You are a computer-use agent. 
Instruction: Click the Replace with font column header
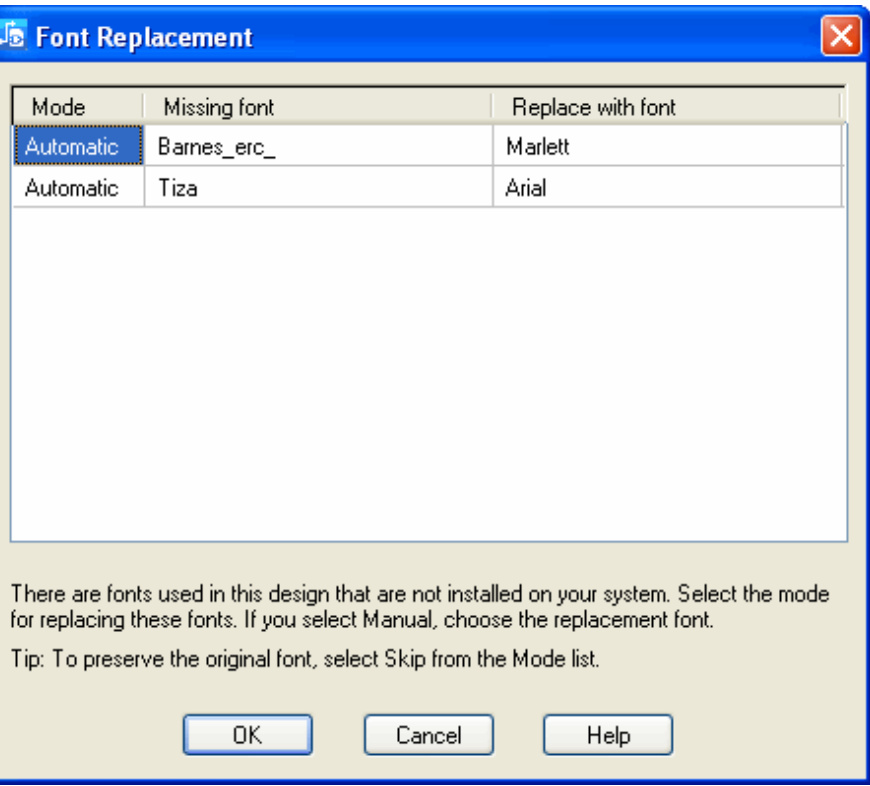click(594, 107)
